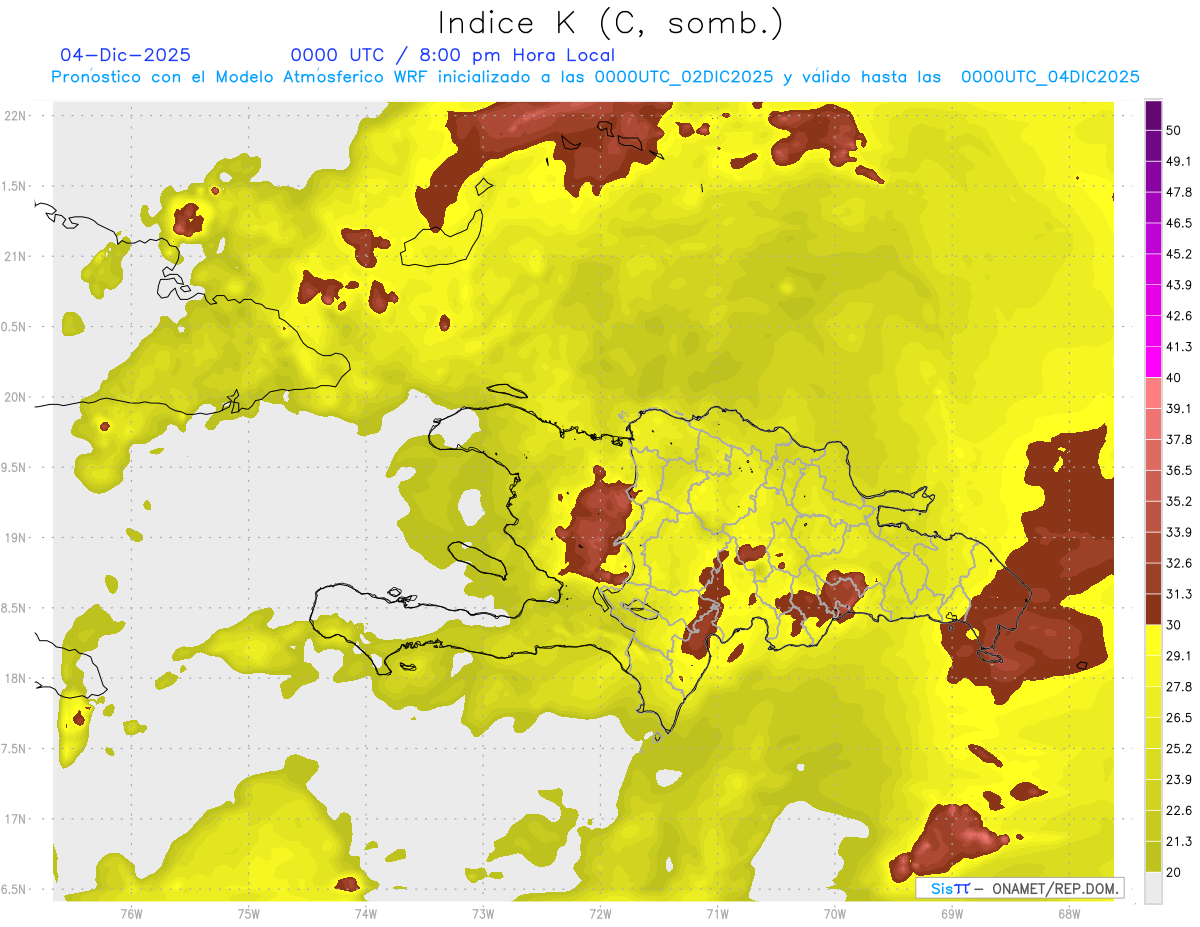Viewport: 1200px width, 927px height.
Task: Click the "17N" latitude label
Action: click(15, 819)
